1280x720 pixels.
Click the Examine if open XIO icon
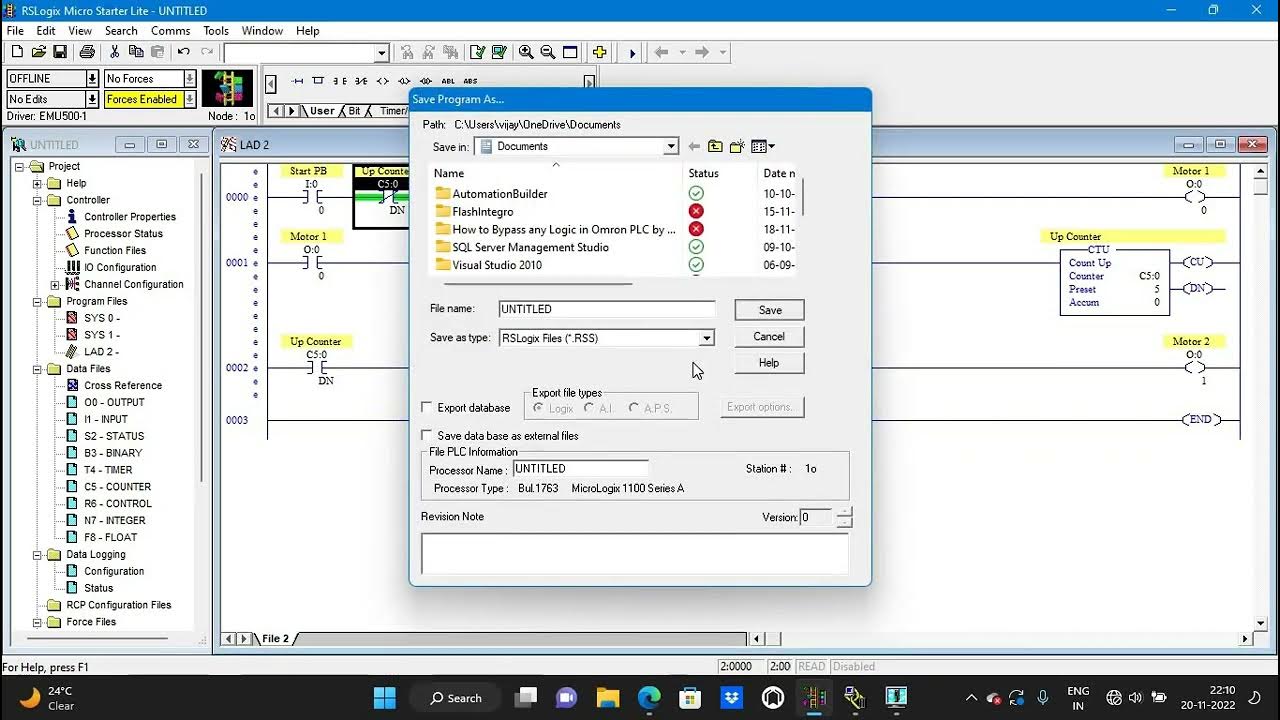click(x=361, y=81)
